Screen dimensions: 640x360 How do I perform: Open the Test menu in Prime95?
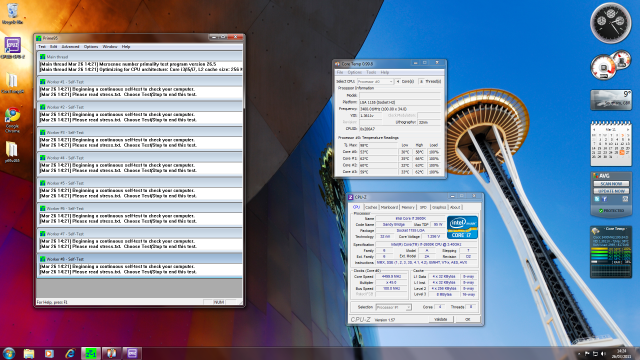coord(42,47)
